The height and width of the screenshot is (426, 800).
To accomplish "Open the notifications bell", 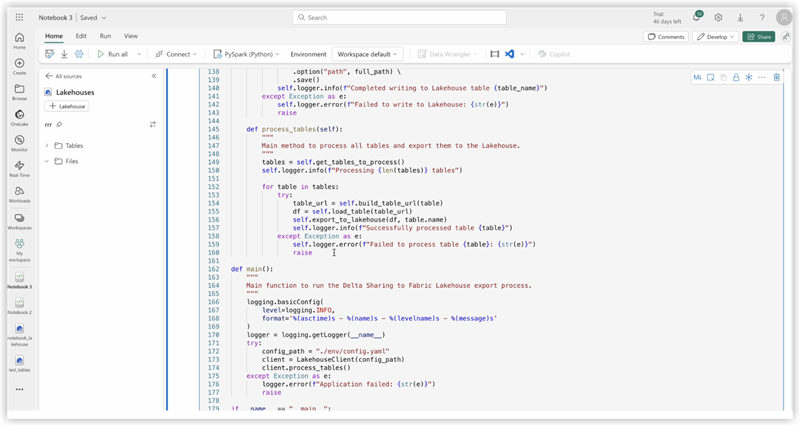I will pyautogui.click(x=696, y=17).
